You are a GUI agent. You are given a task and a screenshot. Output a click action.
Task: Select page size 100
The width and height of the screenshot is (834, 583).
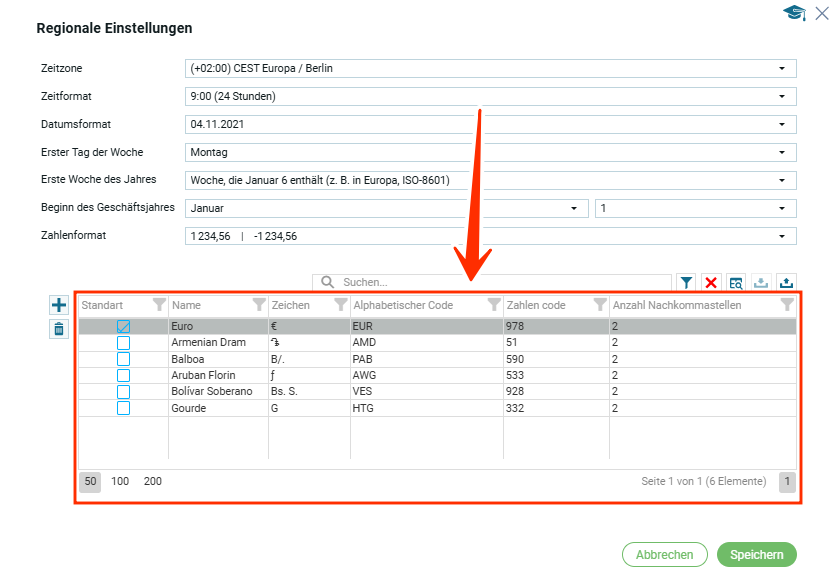120,482
